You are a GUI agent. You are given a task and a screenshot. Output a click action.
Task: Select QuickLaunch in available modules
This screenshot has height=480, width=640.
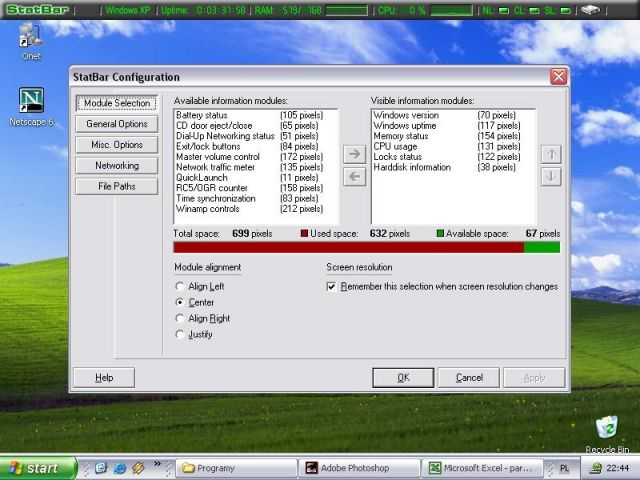(x=256, y=178)
